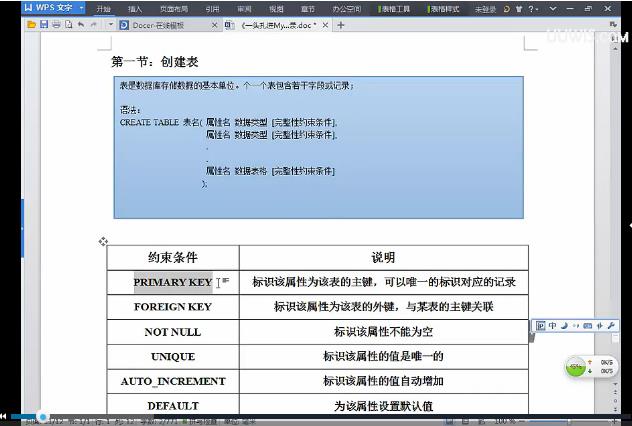Click the video rewind playback button
Screen dimensions: 632x426
3,417
